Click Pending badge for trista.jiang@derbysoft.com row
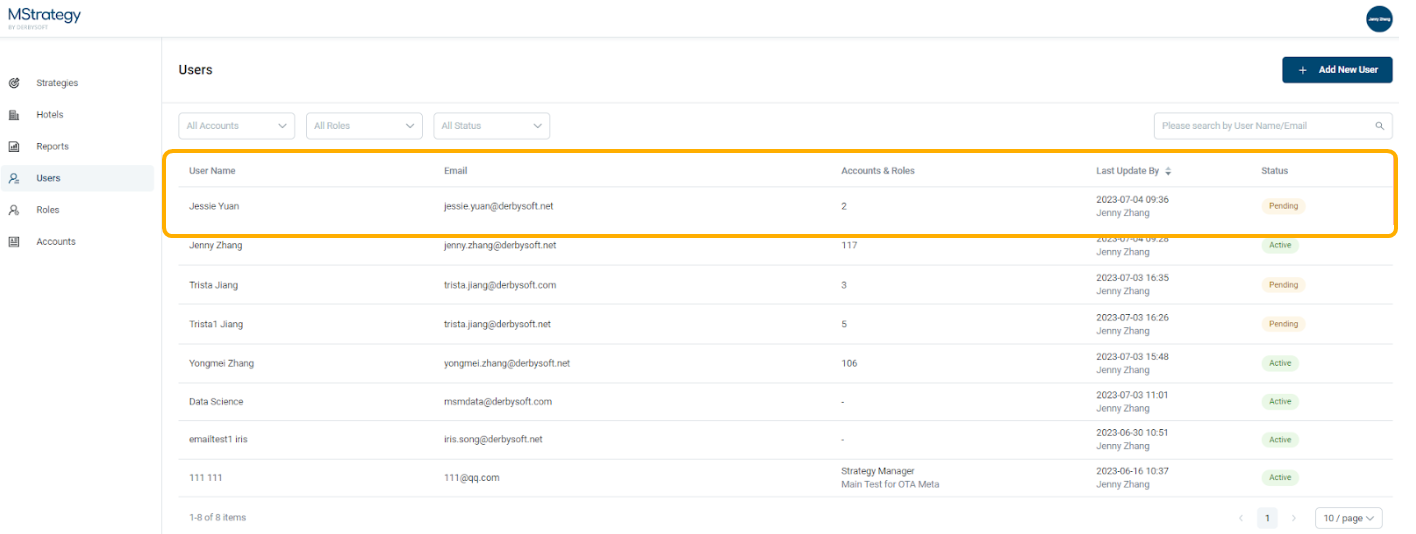 (1283, 285)
